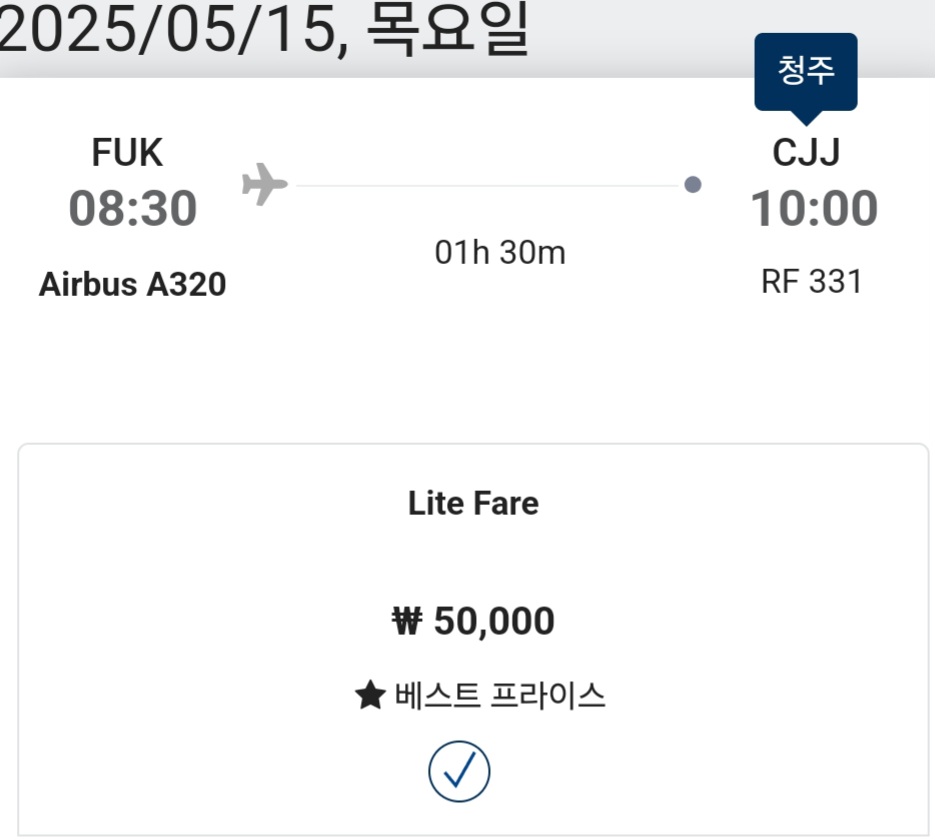Toggle the Lite Fare checkmark circle
Viewport: 935px width, 840px height.
459,771
